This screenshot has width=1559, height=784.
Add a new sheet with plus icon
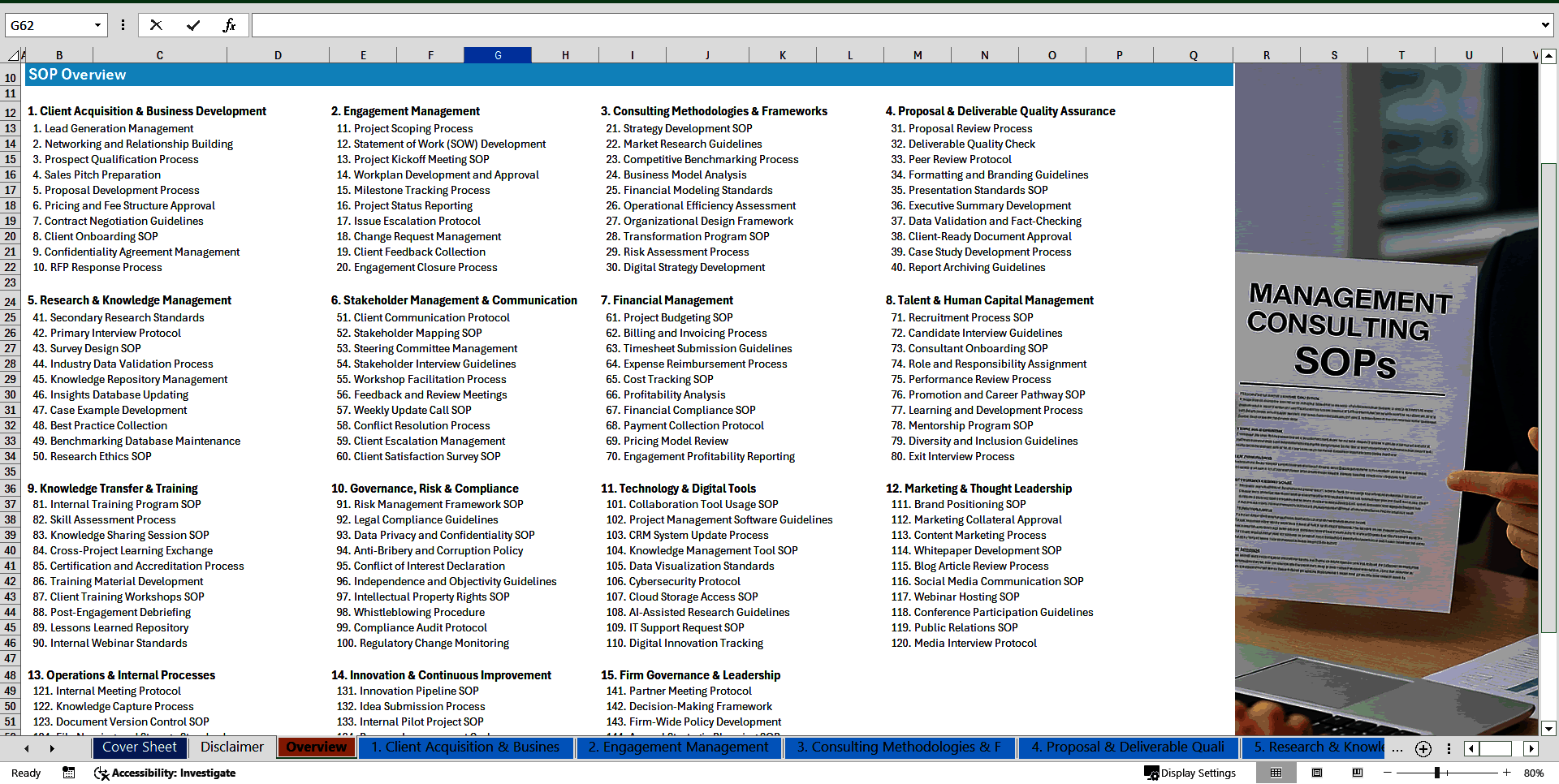pyautogui.click(x=1423, y=749)
